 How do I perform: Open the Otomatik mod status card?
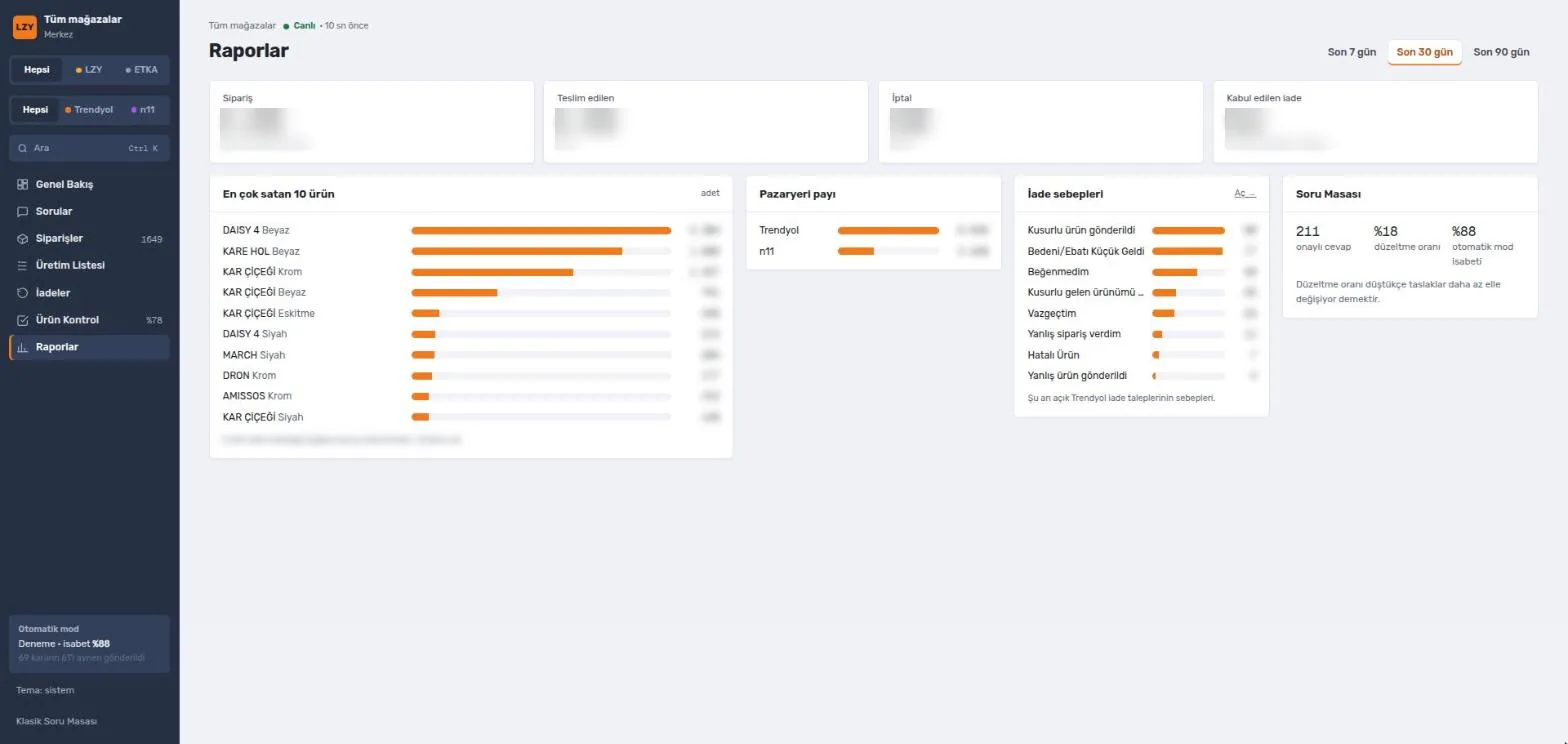pos(89,644)
